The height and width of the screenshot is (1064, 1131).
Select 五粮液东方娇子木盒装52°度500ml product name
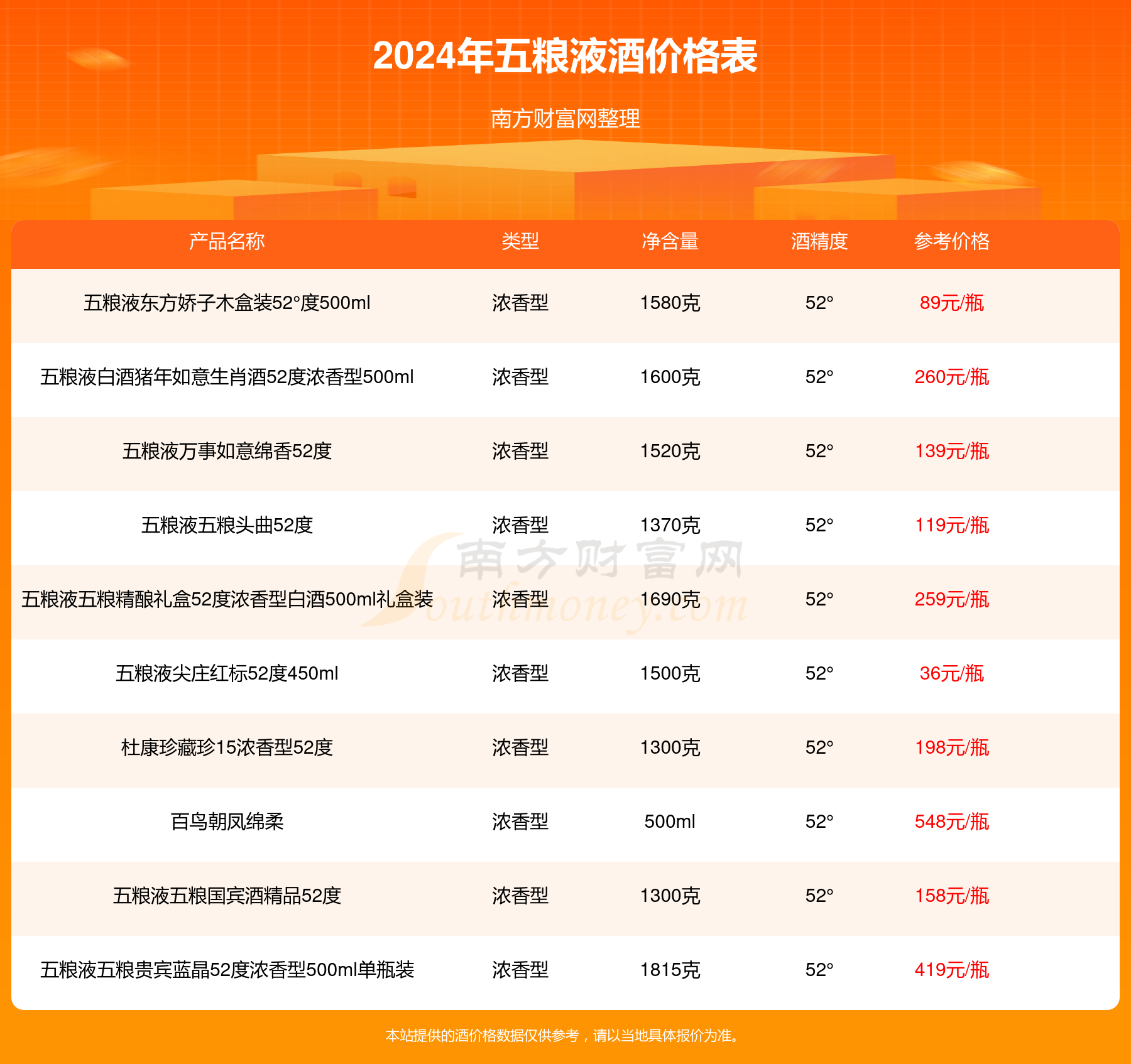(227, 303)
